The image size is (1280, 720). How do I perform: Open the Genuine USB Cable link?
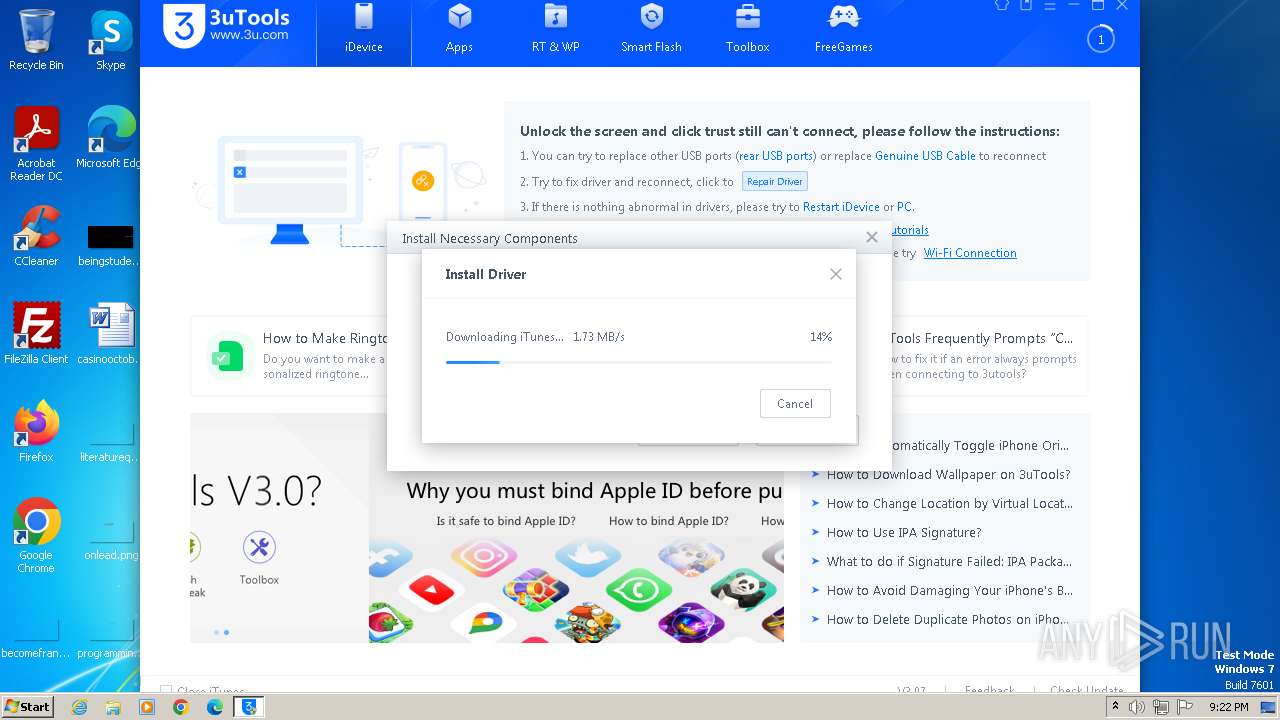click(925, 156)
